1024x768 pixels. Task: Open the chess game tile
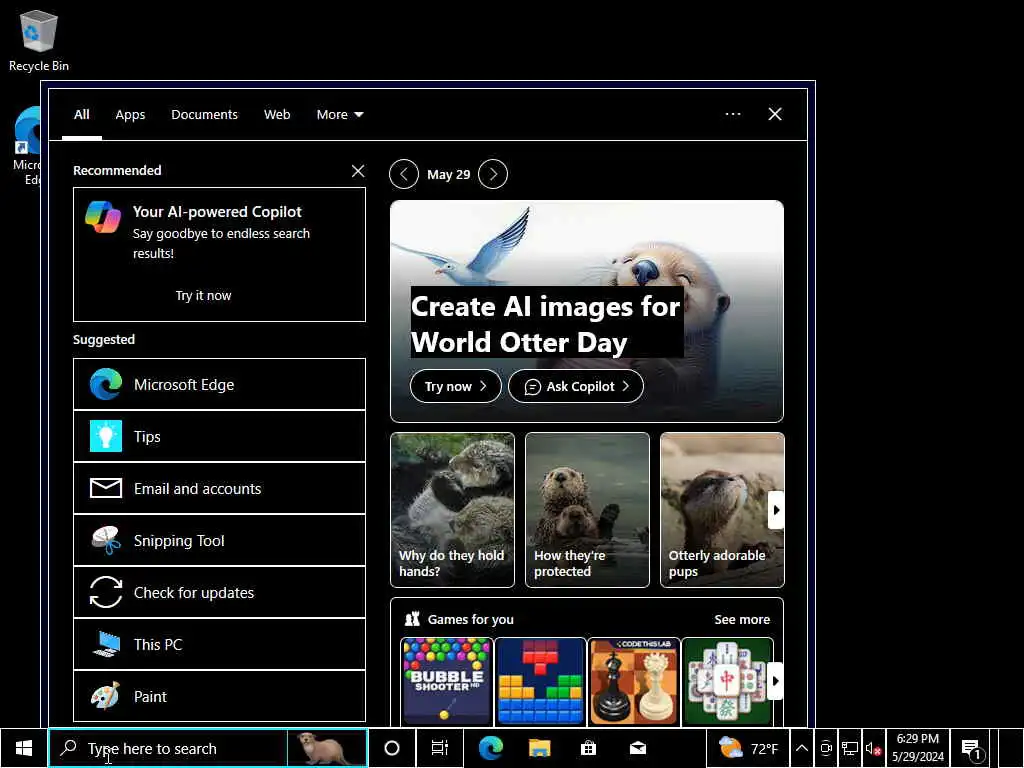634,681
